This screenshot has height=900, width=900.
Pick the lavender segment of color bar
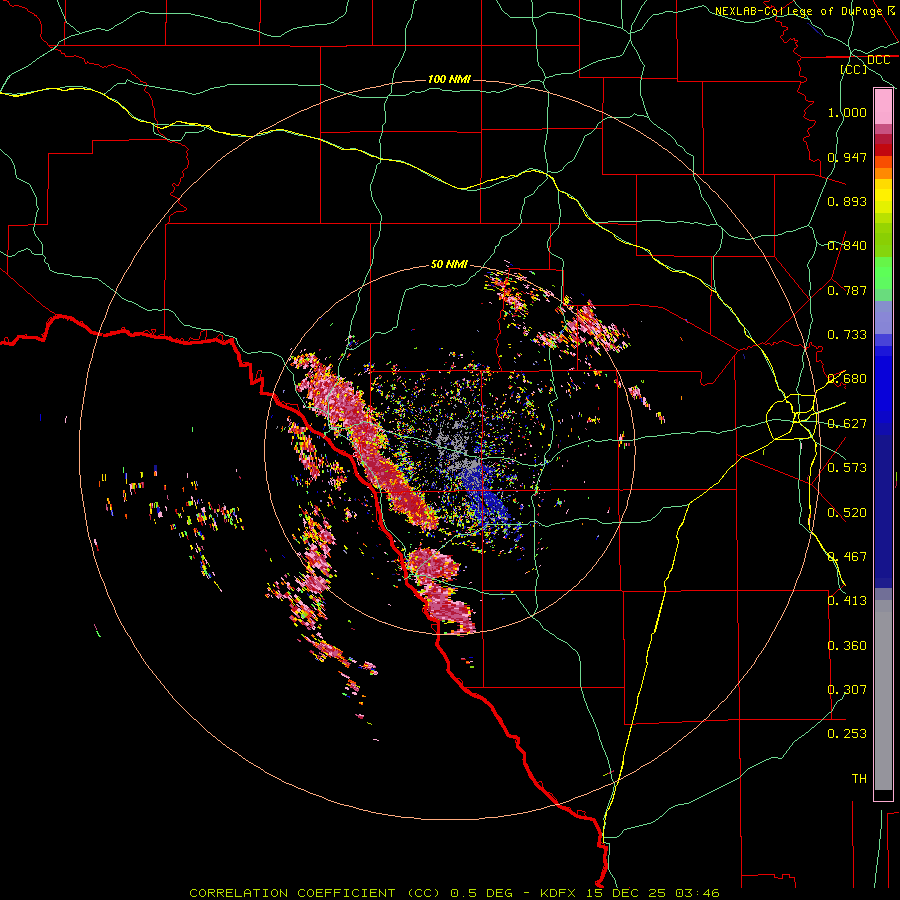coord(883,317)
